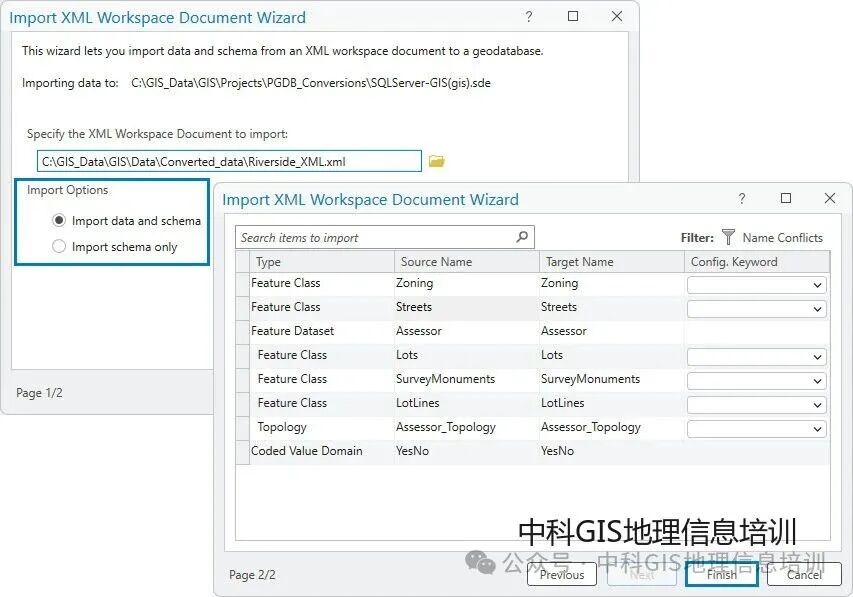Click the SQLServer-GIS(gis).sde import path text

pyautogui.click(x=311, y=83)
